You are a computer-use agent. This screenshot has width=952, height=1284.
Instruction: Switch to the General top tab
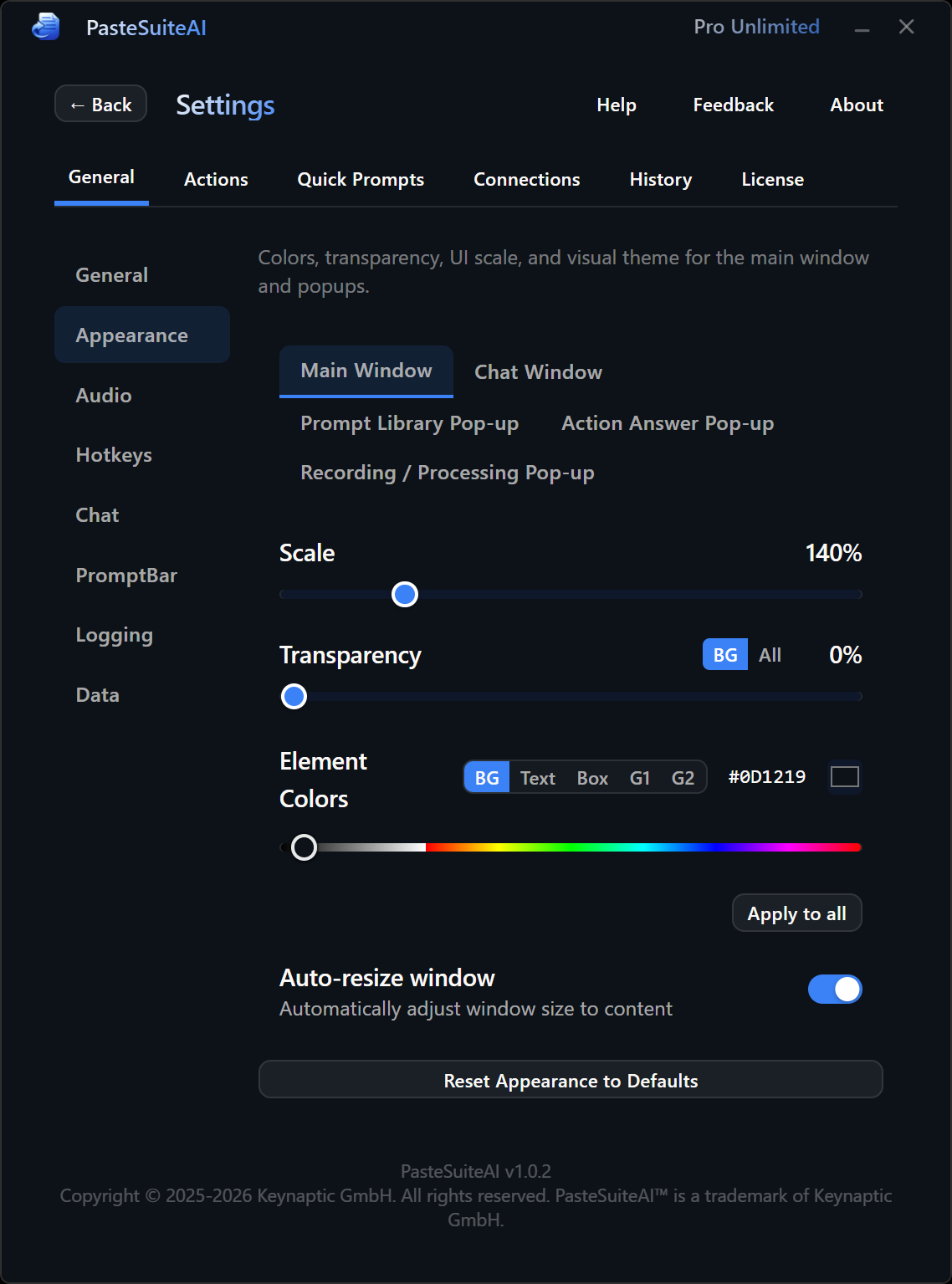[x=101, y=177]
